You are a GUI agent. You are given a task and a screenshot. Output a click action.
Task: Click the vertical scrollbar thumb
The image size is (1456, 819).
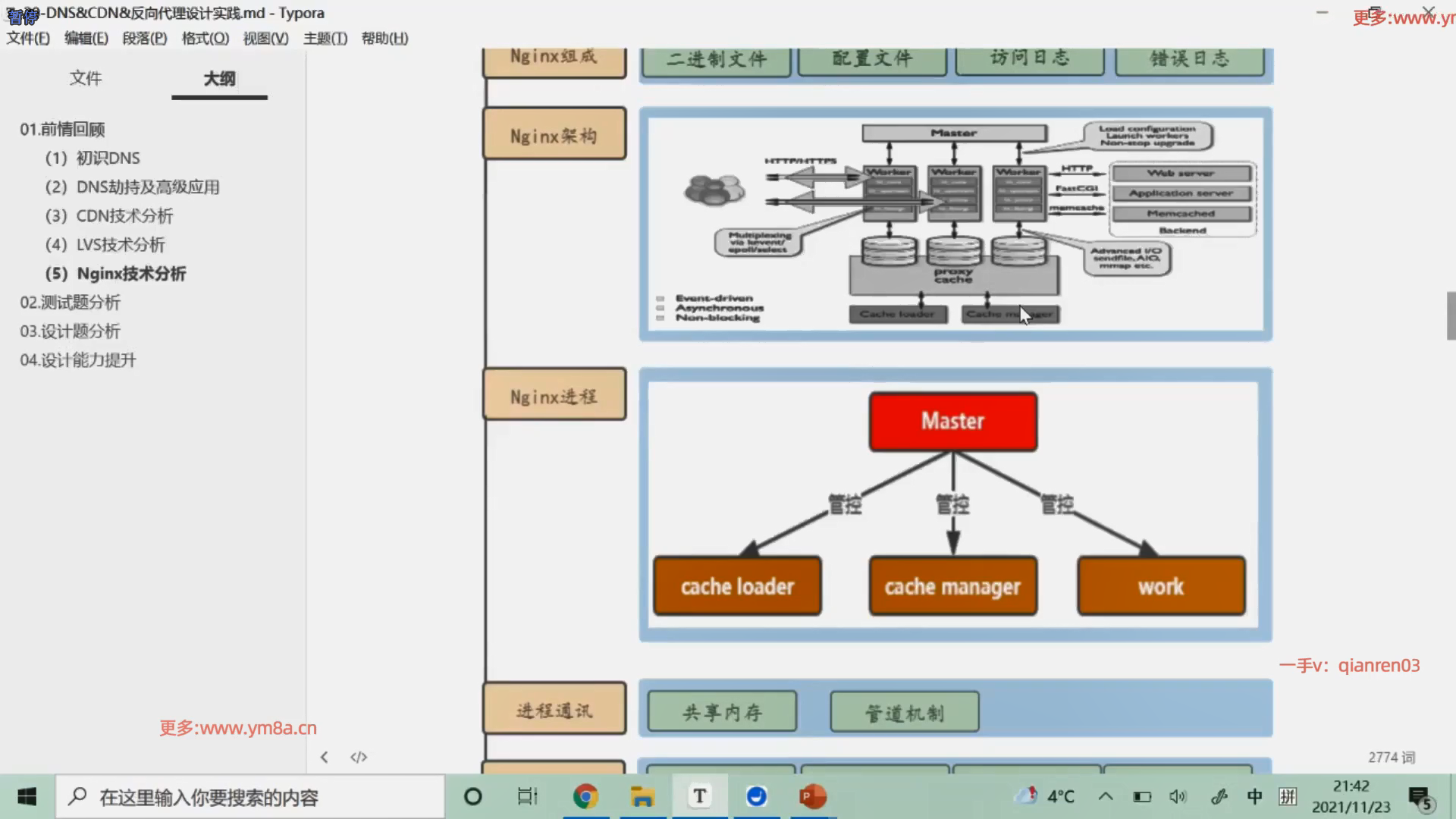coord(1451,315)
